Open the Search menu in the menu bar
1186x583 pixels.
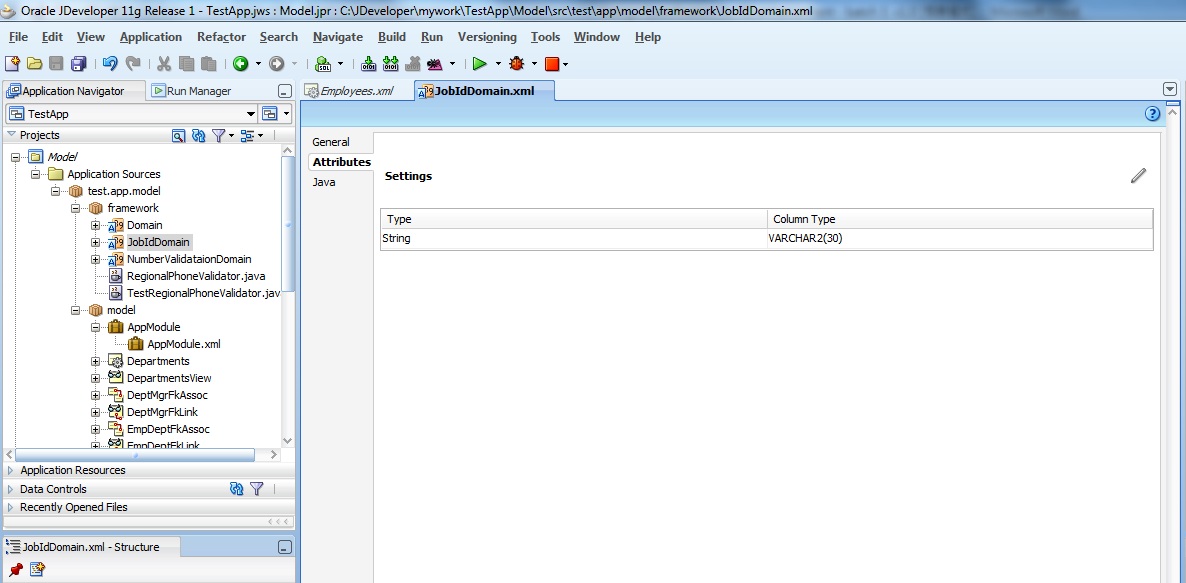[278, 36]
